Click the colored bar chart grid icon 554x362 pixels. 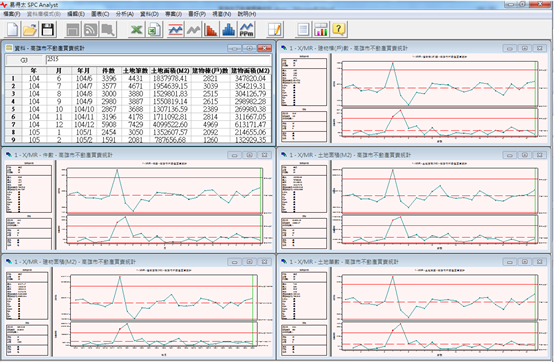coord(321,29)
